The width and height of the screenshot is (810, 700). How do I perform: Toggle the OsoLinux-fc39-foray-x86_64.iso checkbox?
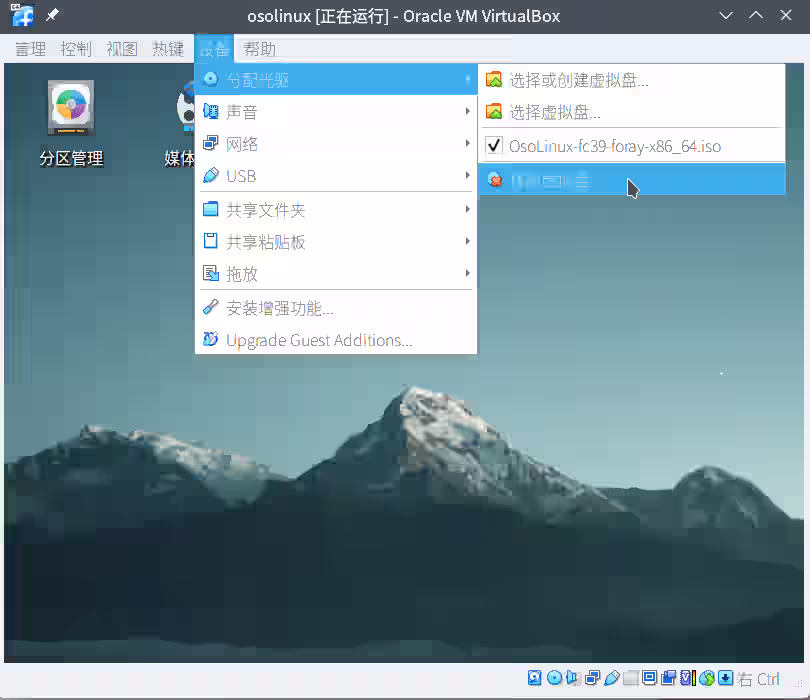494,146
